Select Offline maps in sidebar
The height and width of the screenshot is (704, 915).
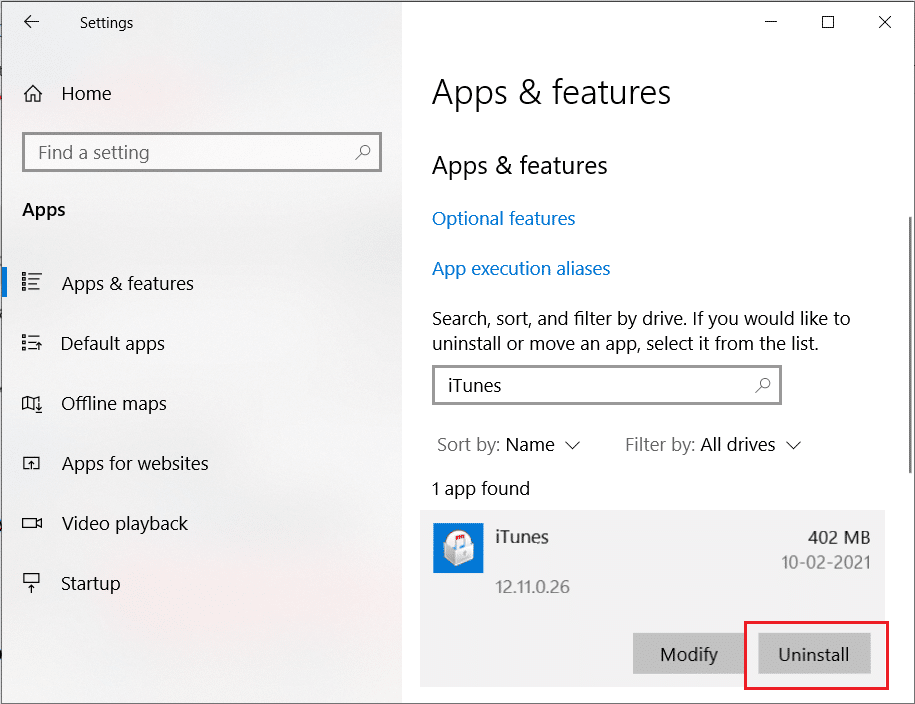111,403
